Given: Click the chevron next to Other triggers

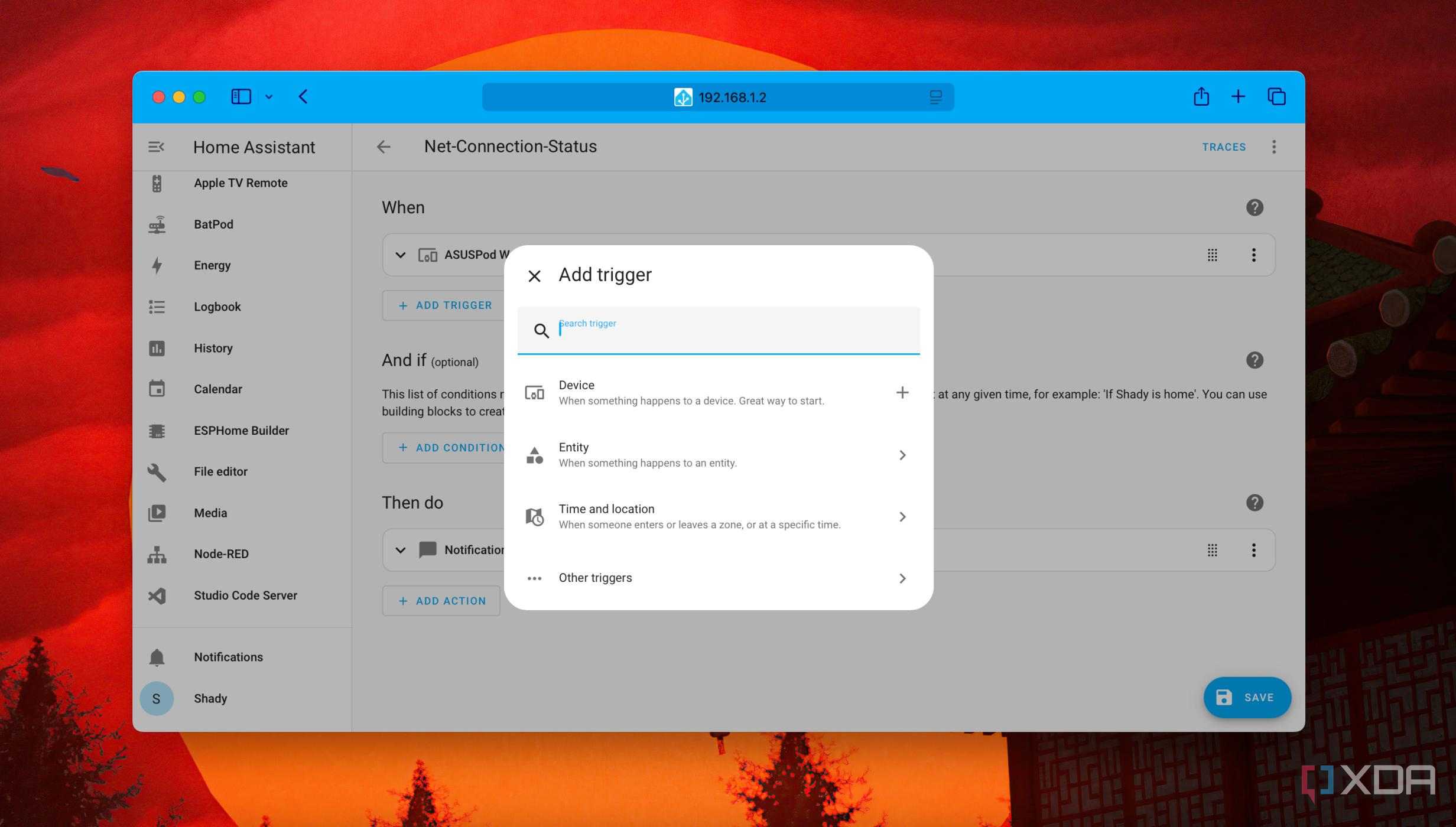Looking at the screenshot, I should point(902,578).
